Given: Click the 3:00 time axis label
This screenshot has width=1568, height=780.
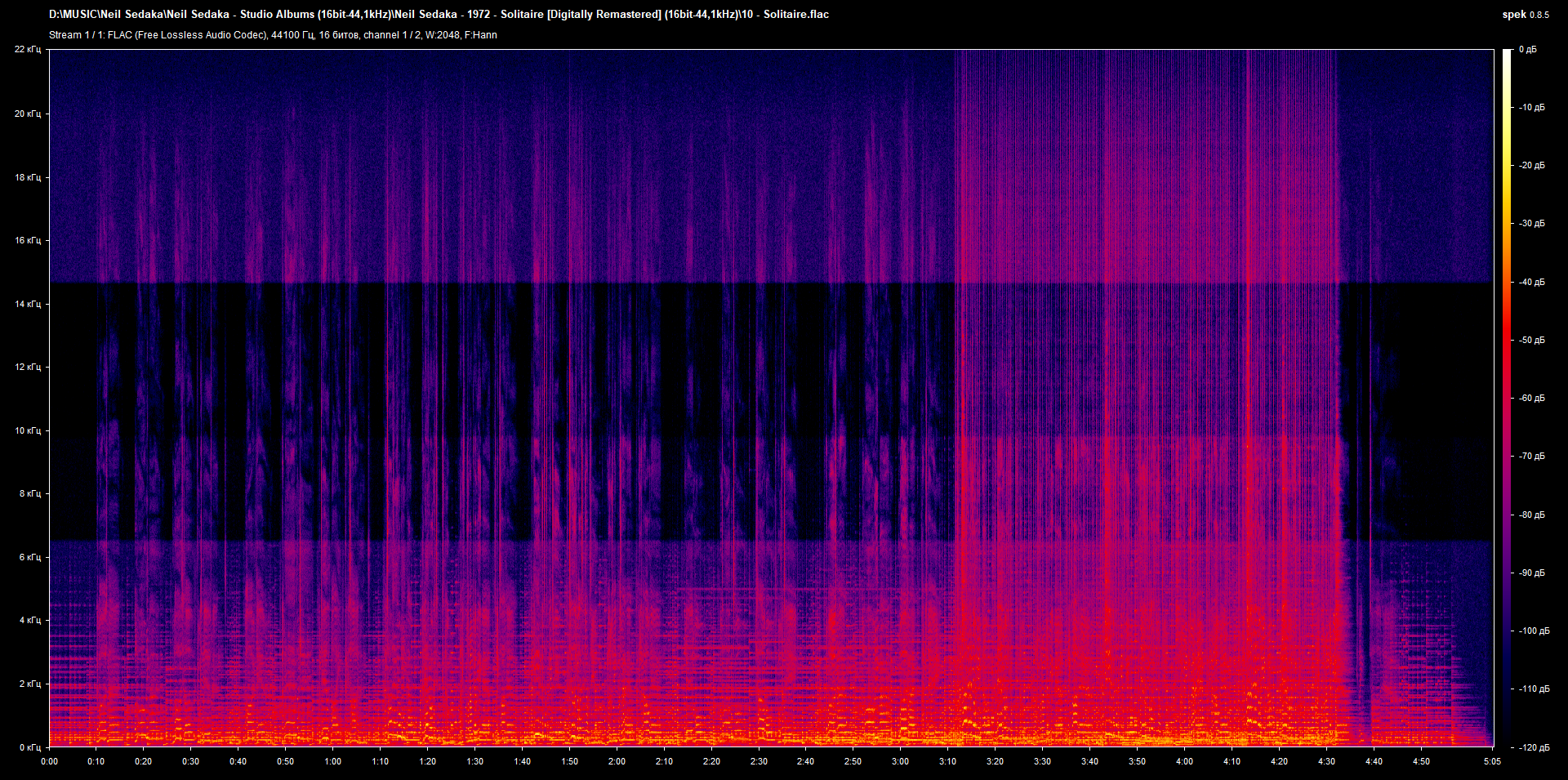Looking at the screenshot, I should point(900,761).
